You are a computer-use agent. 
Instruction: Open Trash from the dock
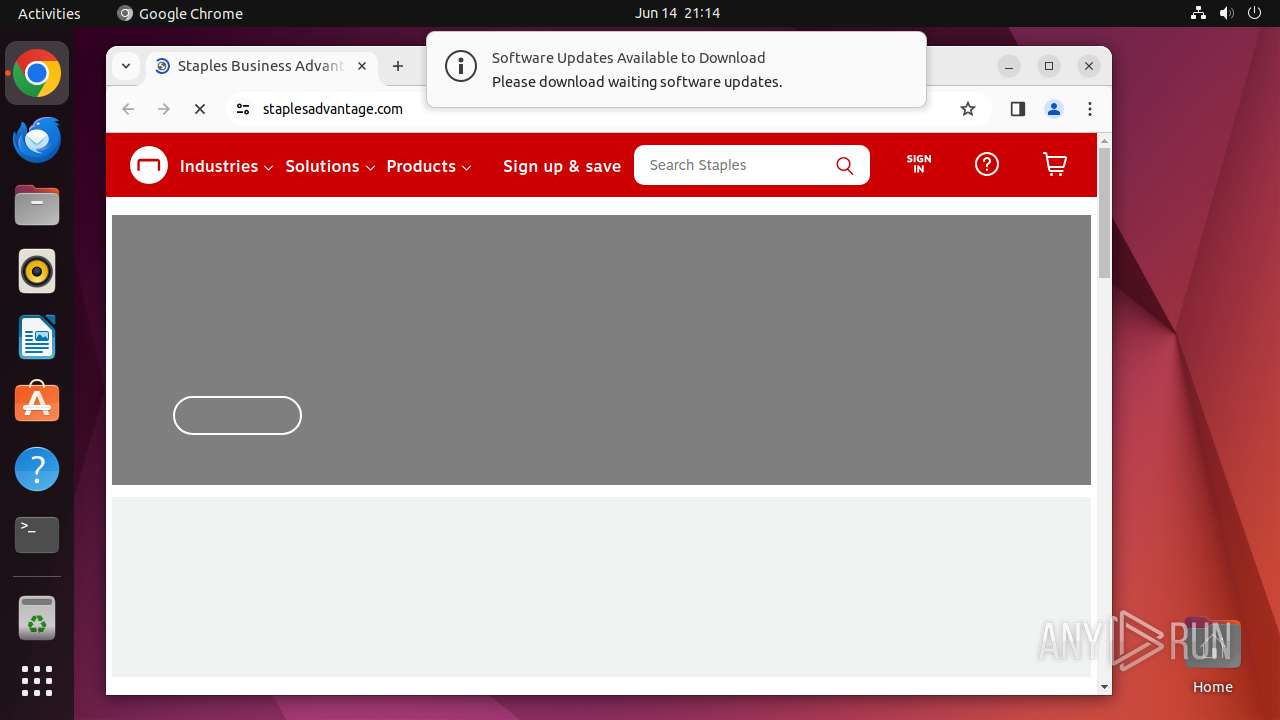pyautogui.click(x=37, y=618)
